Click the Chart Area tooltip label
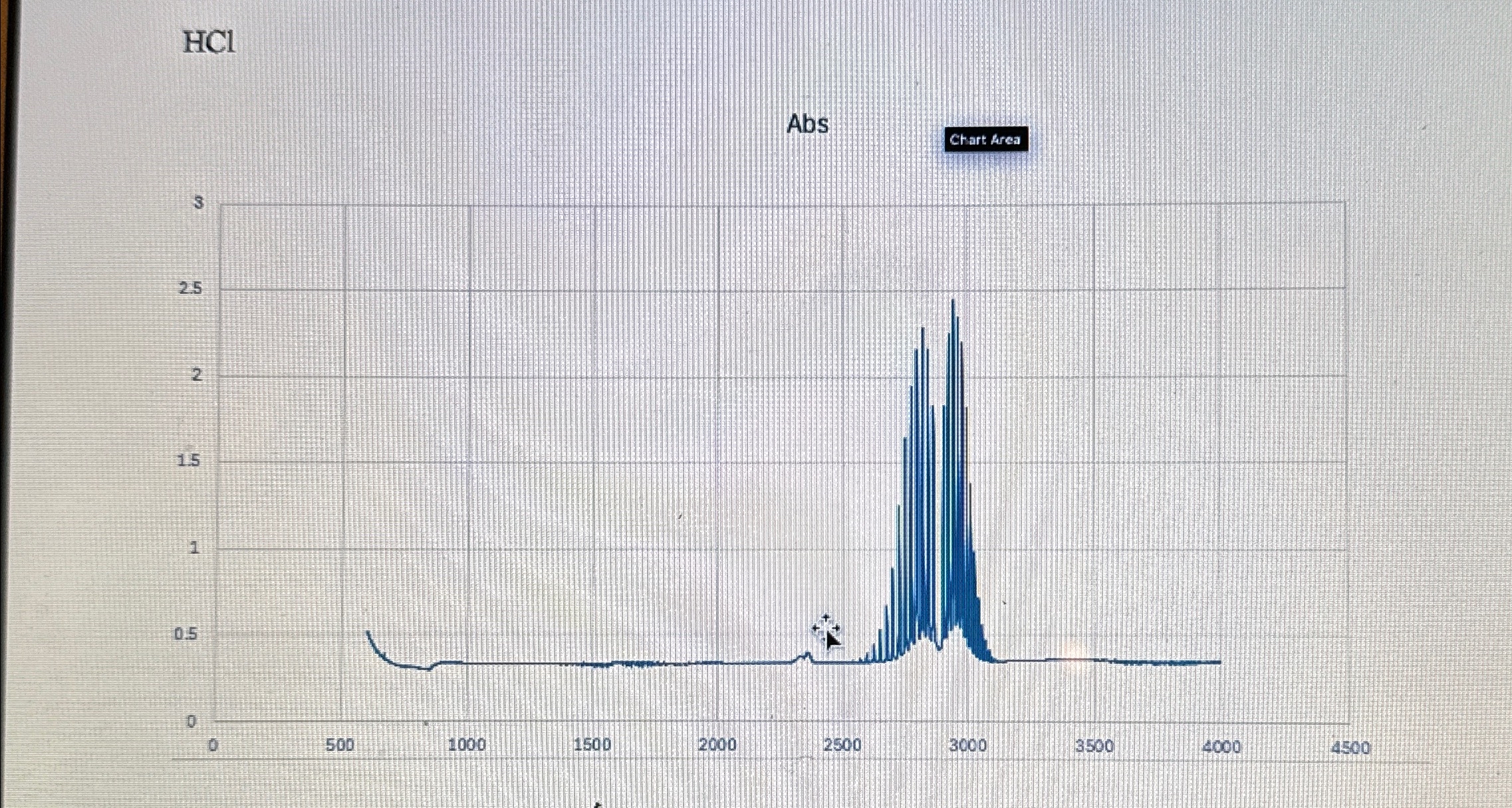1512x808 pixels. (985, 140)
